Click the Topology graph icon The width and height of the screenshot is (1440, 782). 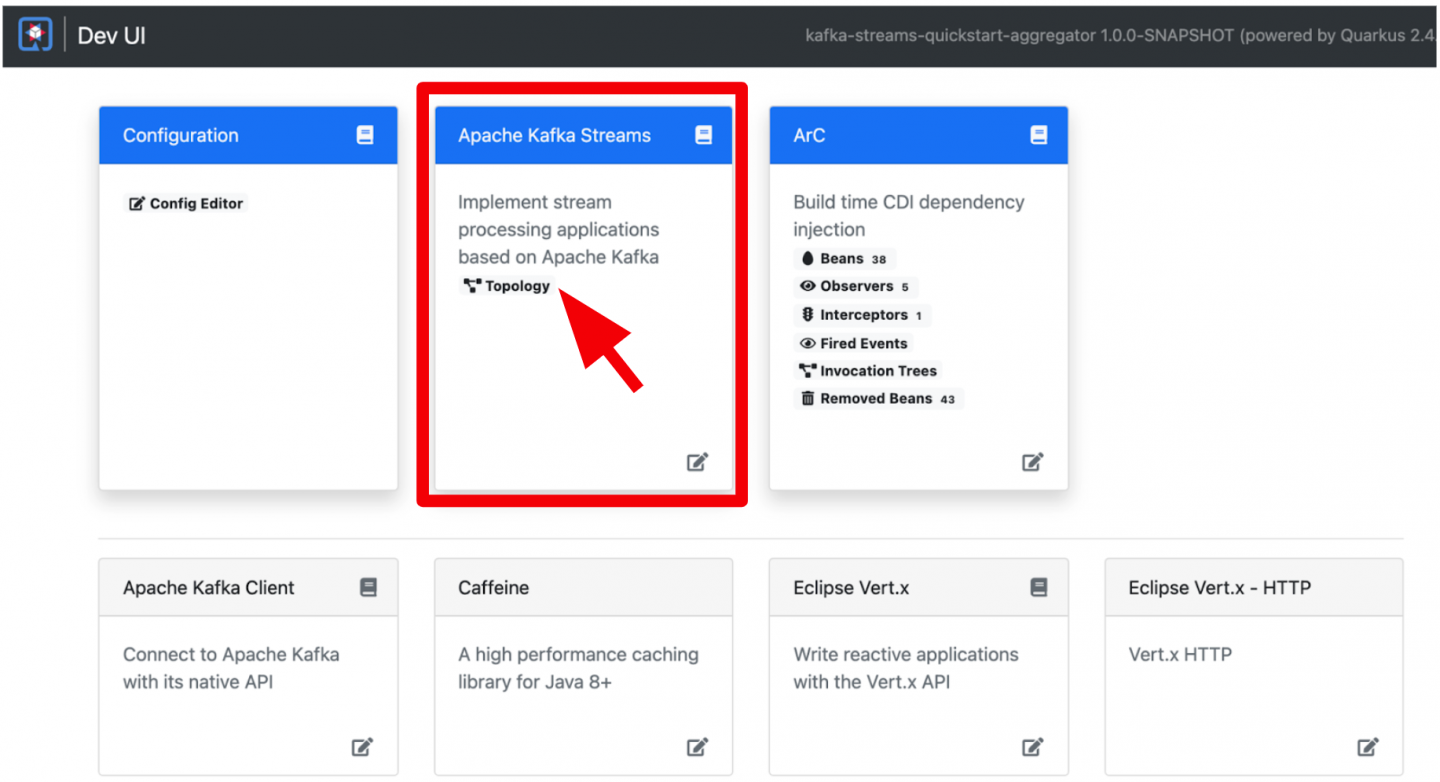tap(472, 286)
